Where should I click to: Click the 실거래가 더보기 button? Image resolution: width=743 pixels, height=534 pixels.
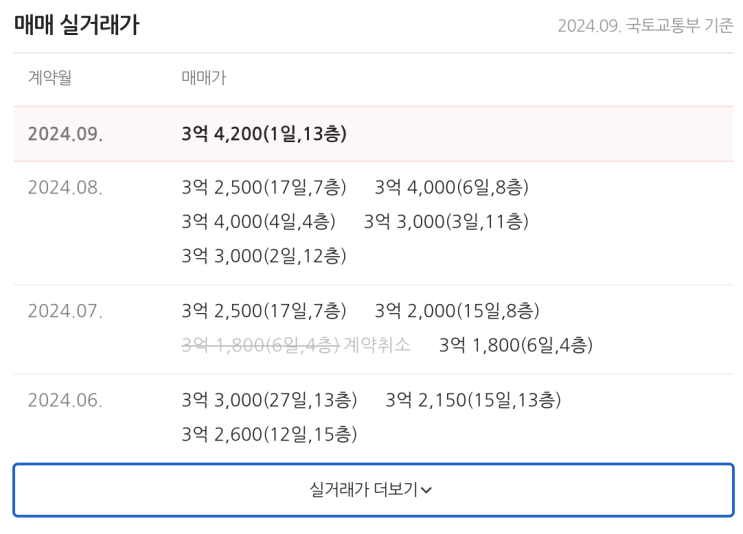(372, 490)
